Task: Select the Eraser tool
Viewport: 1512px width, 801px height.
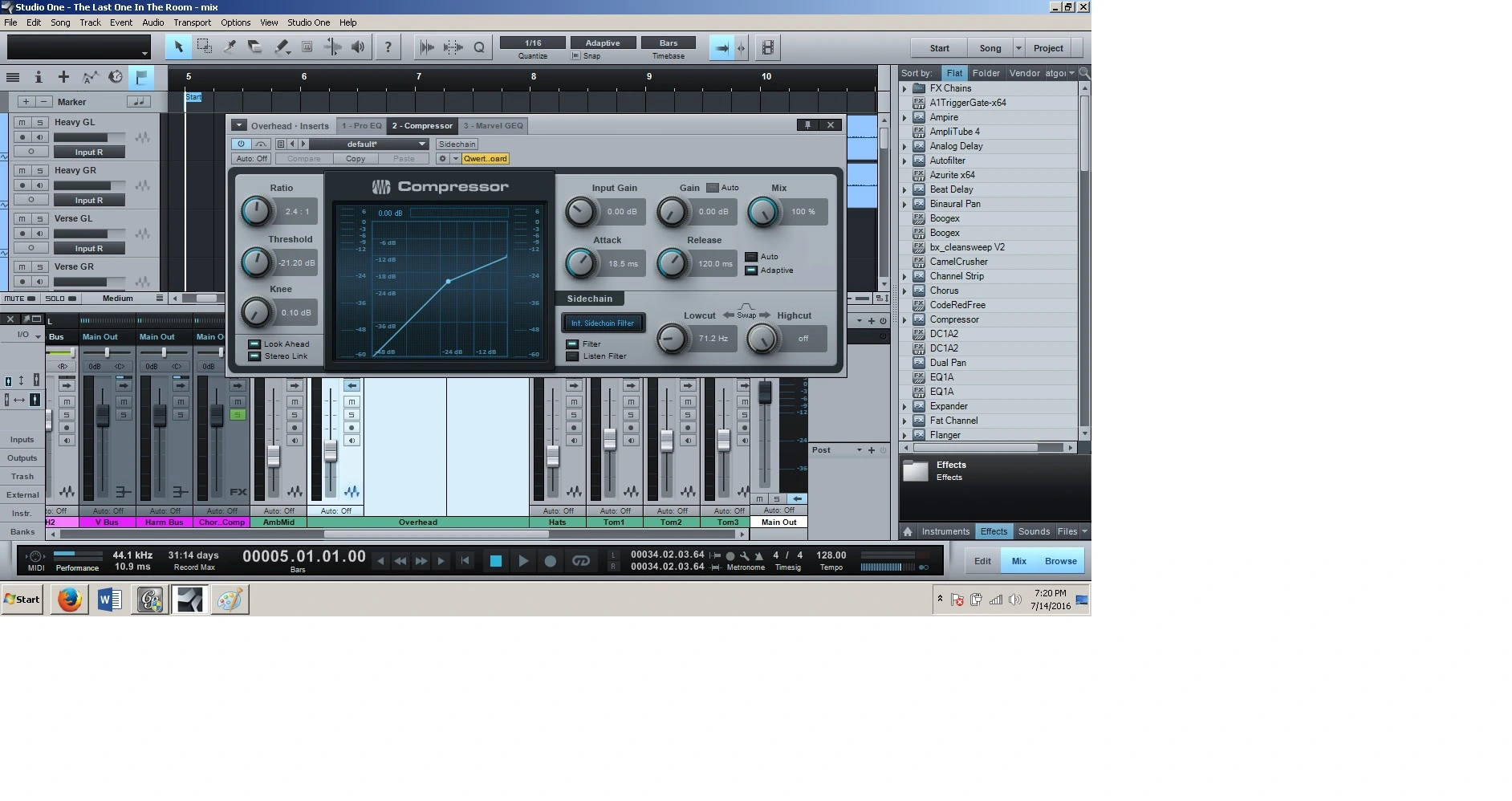Action: (255, 47)
